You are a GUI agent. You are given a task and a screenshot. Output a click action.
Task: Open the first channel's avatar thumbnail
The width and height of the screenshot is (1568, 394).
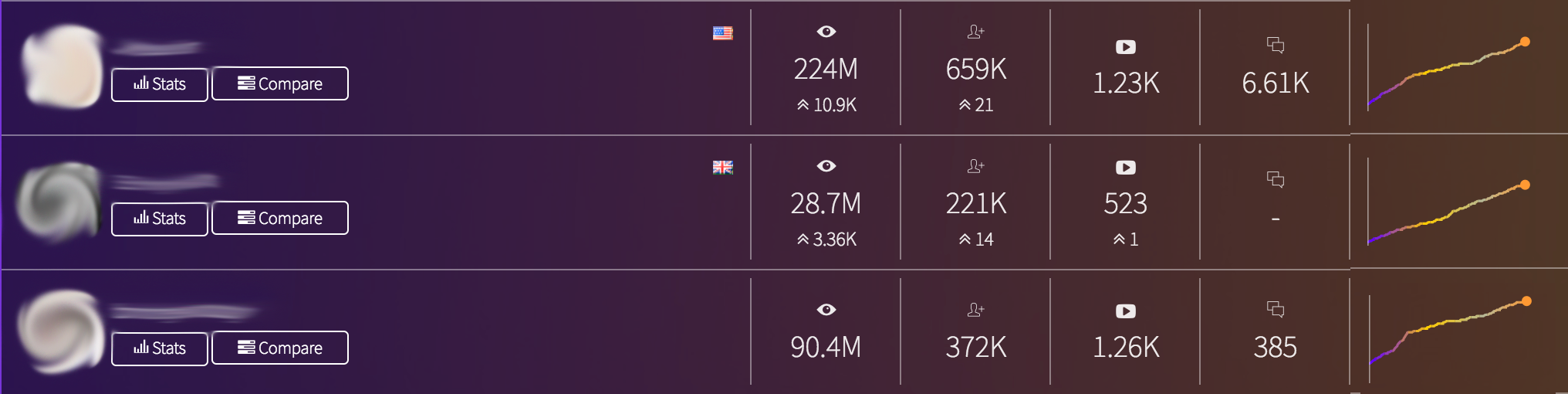[x=62, y=66]
